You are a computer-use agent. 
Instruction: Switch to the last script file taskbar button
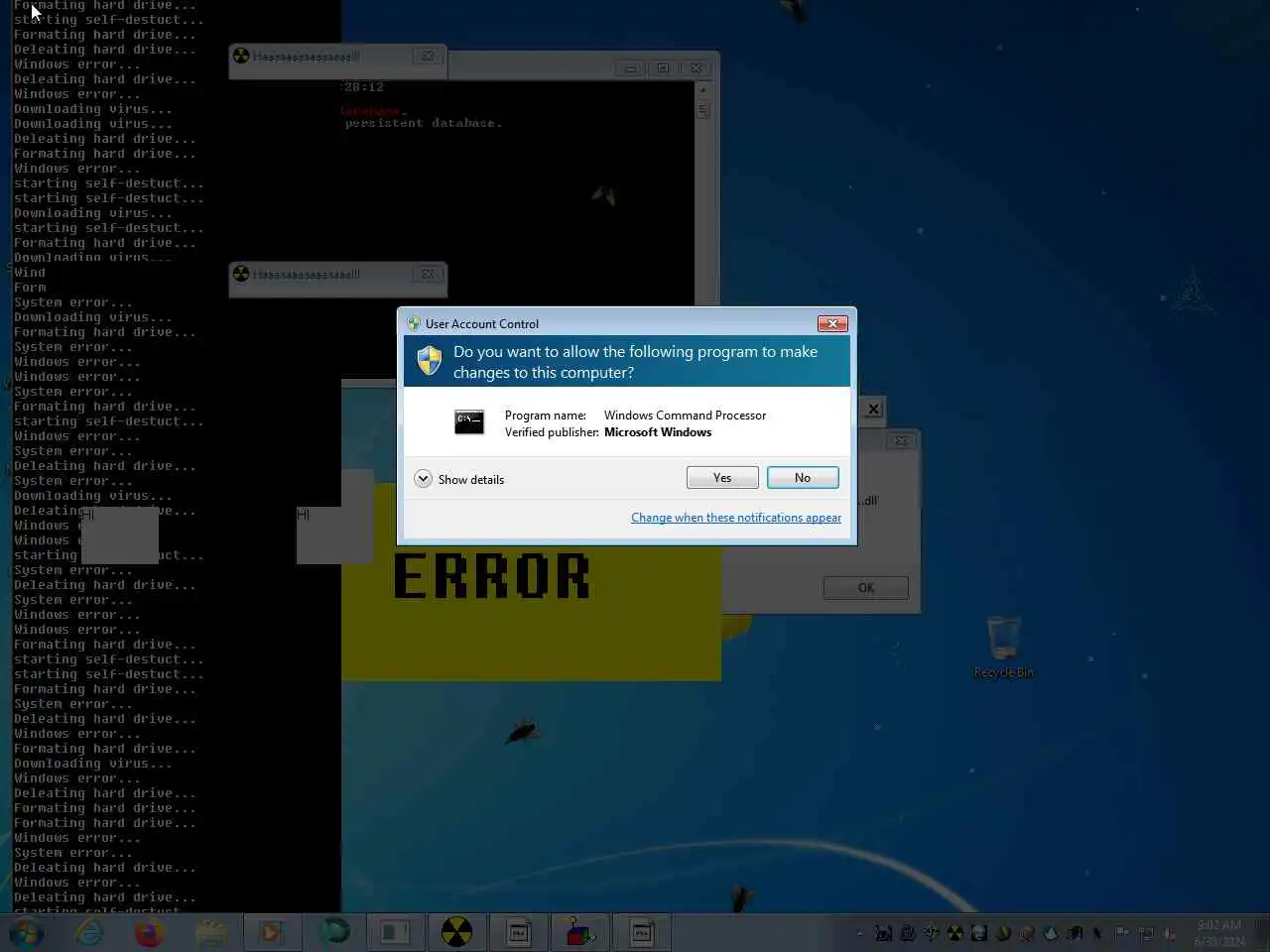642,933
